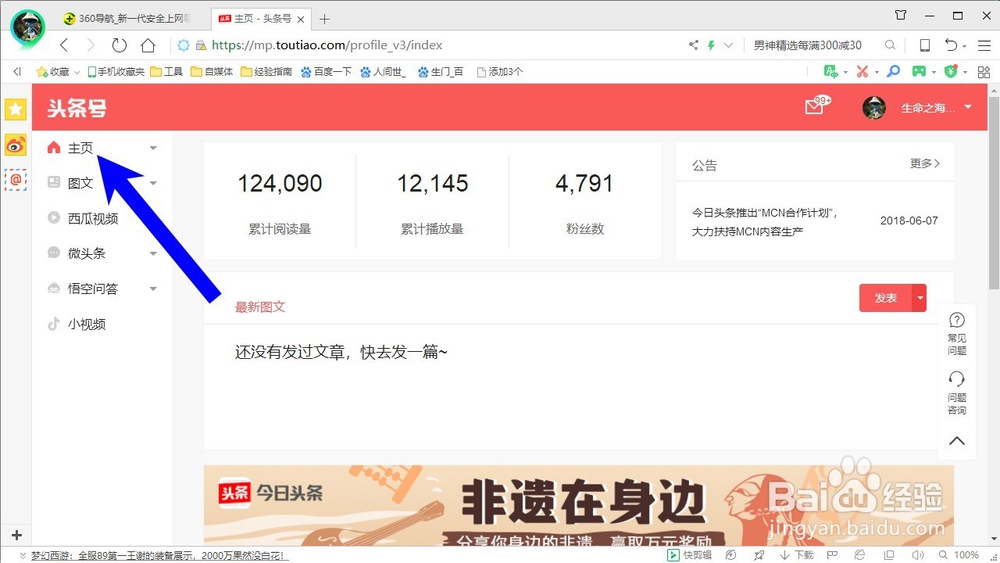Open the 图文 sidebar item
This screenshot has width=1000, height=563.
pyautogui.click(x=80, y=183)
